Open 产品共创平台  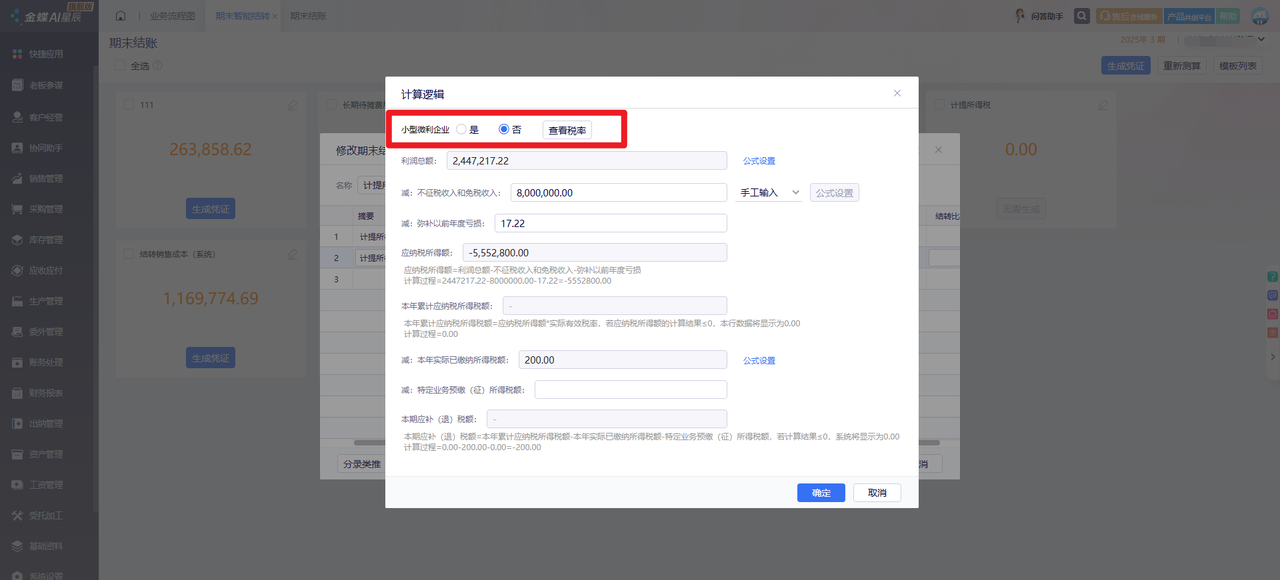click(x=1189, y=16)
